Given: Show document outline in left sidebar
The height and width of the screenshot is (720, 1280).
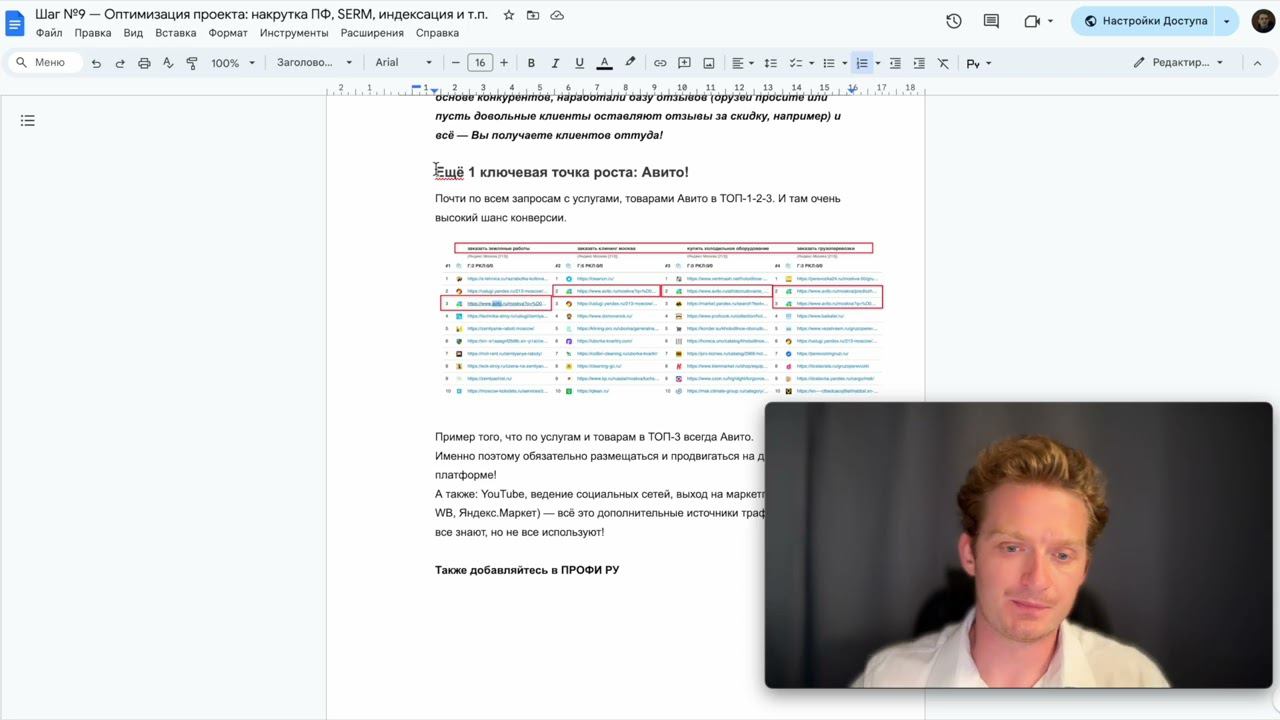Looking at the screenshot, I should click(28, 121).
